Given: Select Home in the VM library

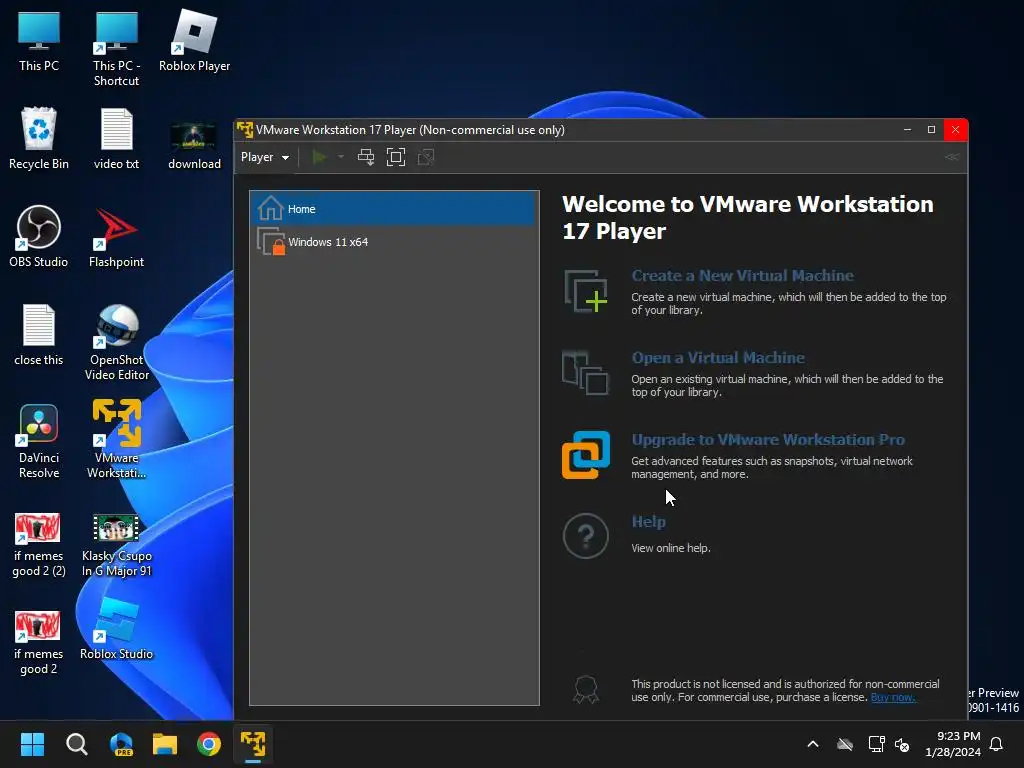Looking at the screenshot, I should point(394,209).
